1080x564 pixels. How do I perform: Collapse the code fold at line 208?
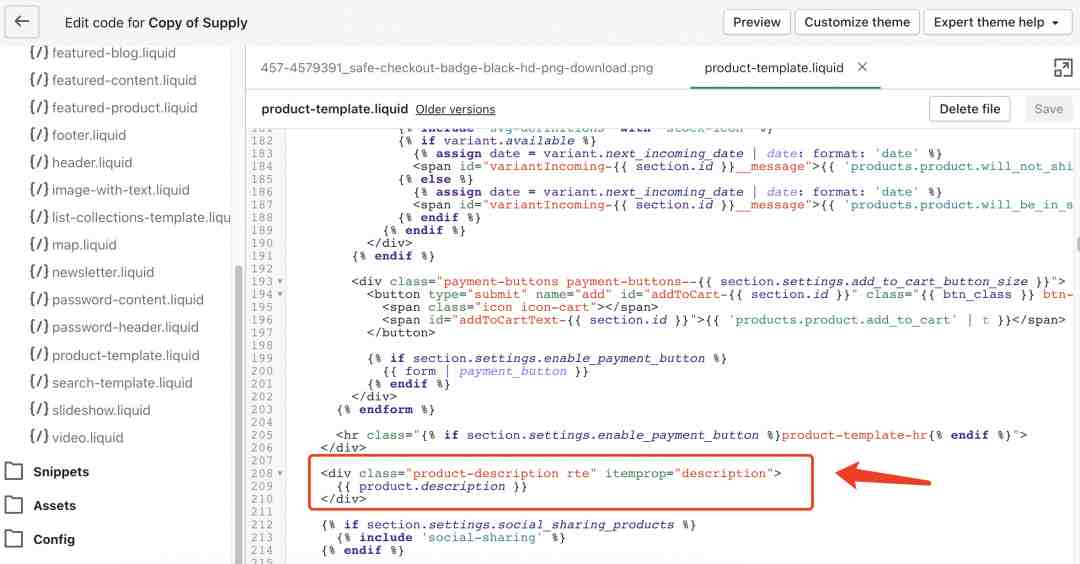click(280, 474)
